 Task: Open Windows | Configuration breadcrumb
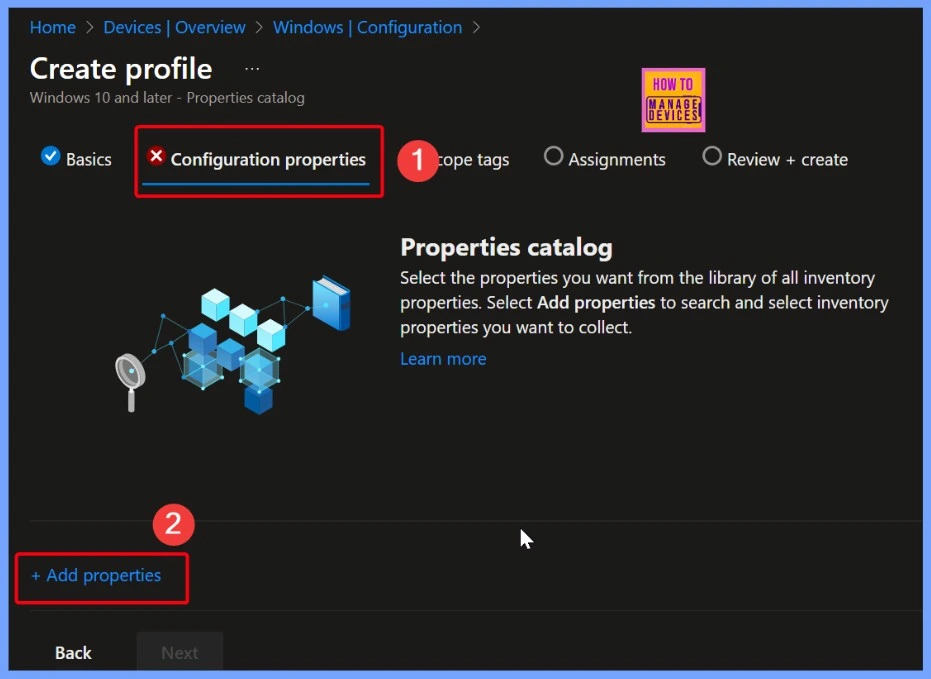[x=368, y=27]
